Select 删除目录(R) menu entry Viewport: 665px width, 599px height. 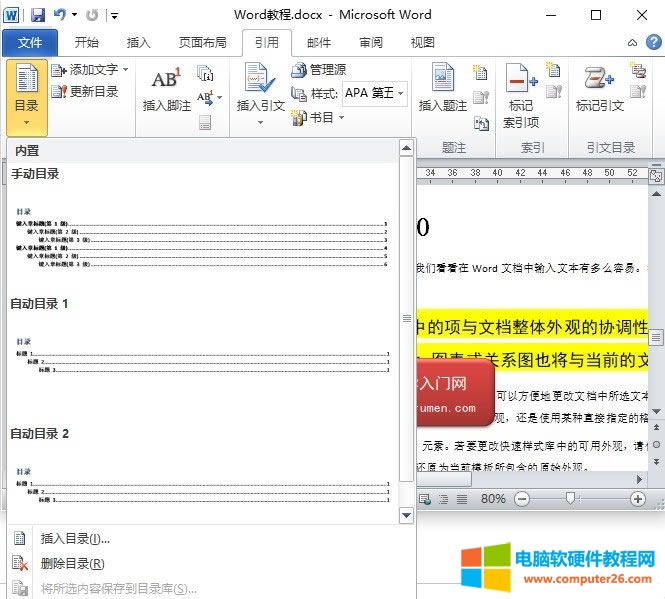click(x=73, y=563)
